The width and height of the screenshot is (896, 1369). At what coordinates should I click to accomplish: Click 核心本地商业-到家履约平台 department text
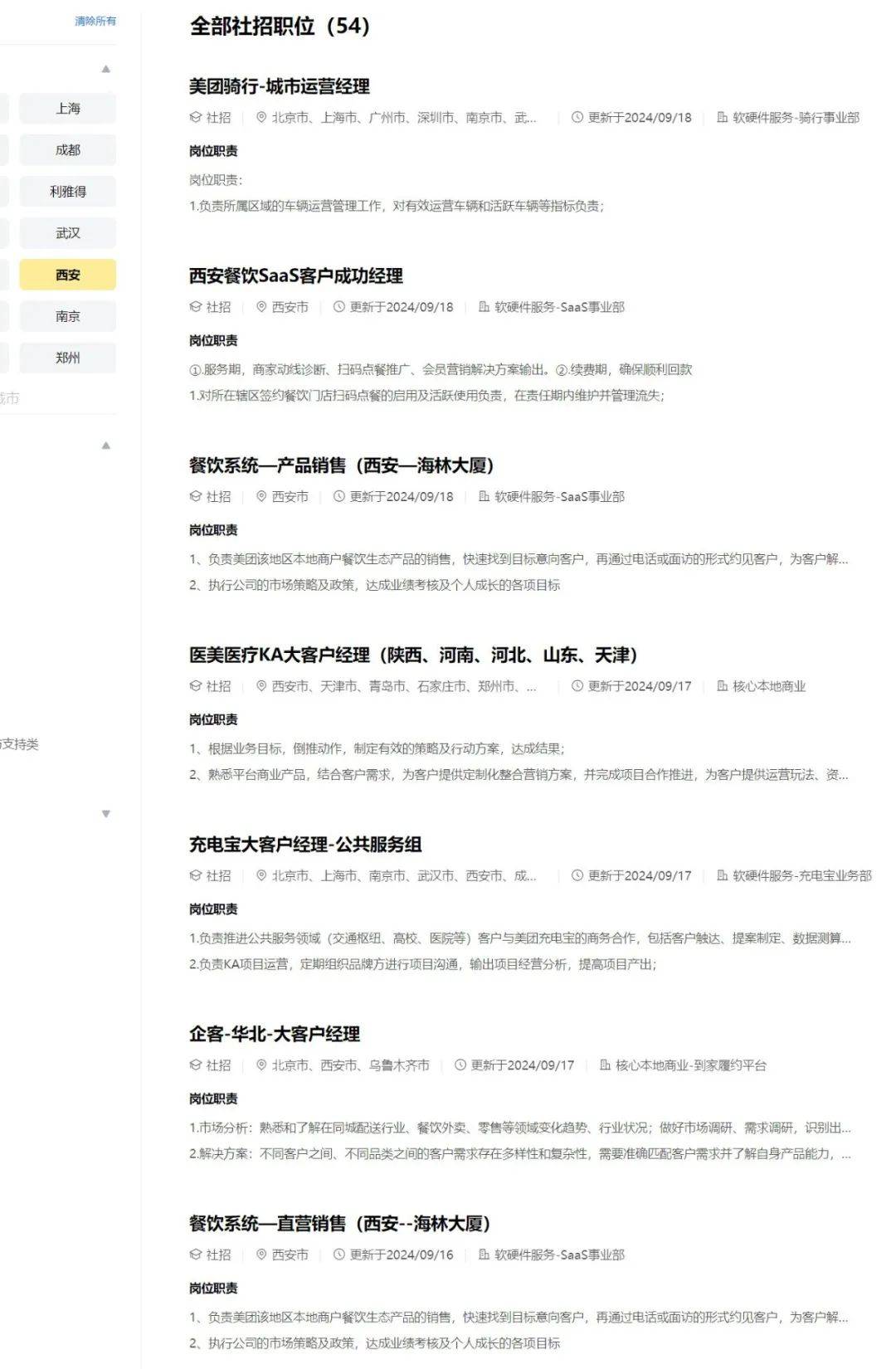coord(691,1065)
